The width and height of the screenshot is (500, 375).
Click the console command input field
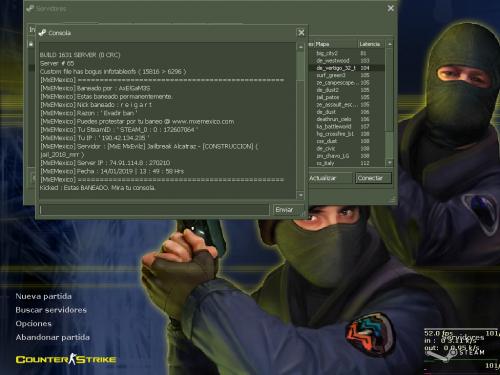click(153, 210)
